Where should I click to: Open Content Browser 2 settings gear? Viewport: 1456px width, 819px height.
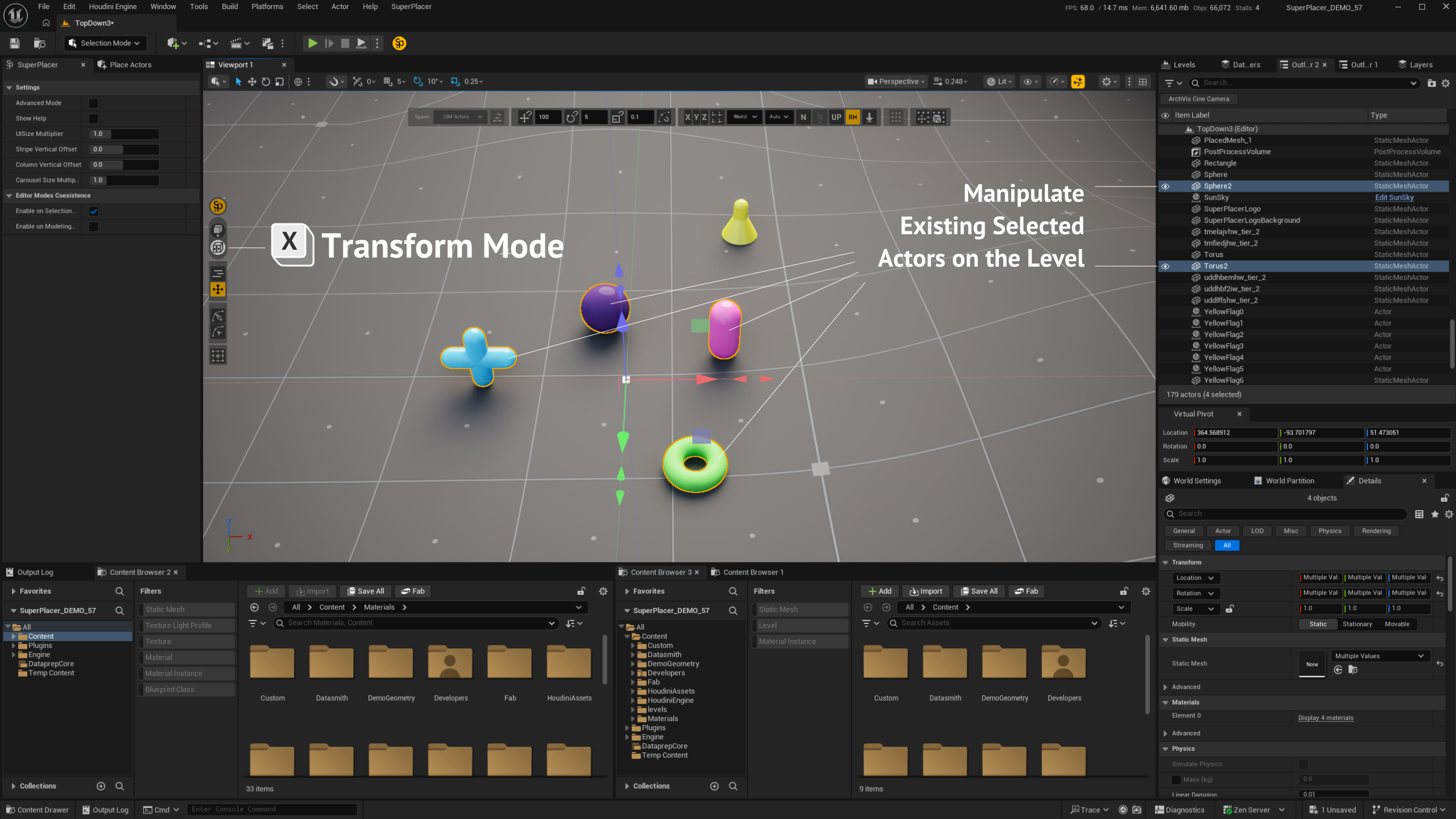[x=603, y=591]
